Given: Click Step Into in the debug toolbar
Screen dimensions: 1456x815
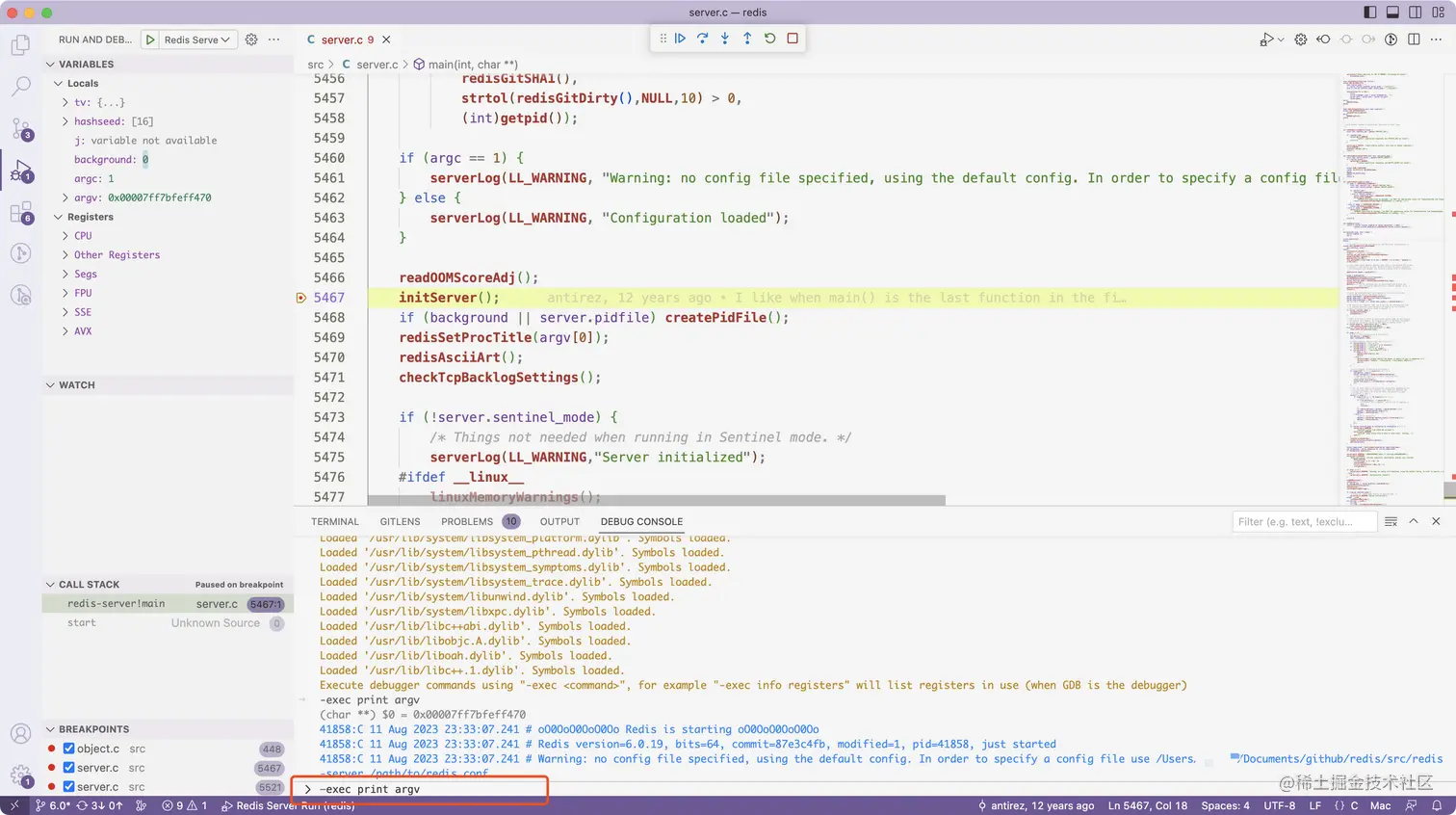Looking at the screenshot, I should pos(724,39).
